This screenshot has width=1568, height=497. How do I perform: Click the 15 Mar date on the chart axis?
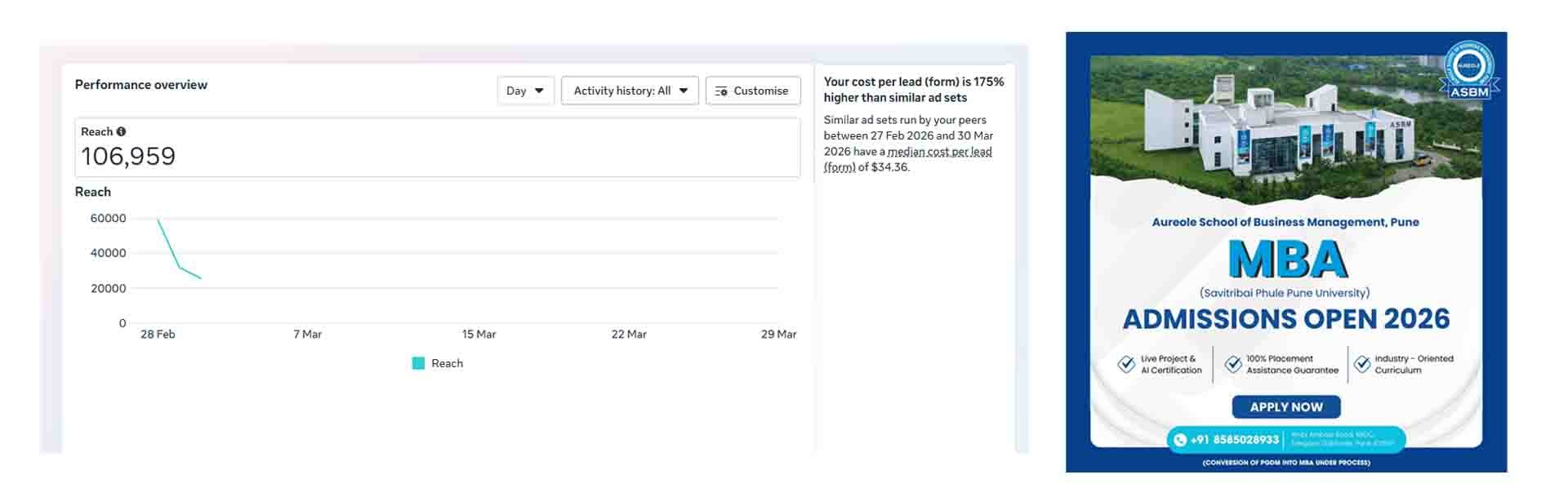479,334
